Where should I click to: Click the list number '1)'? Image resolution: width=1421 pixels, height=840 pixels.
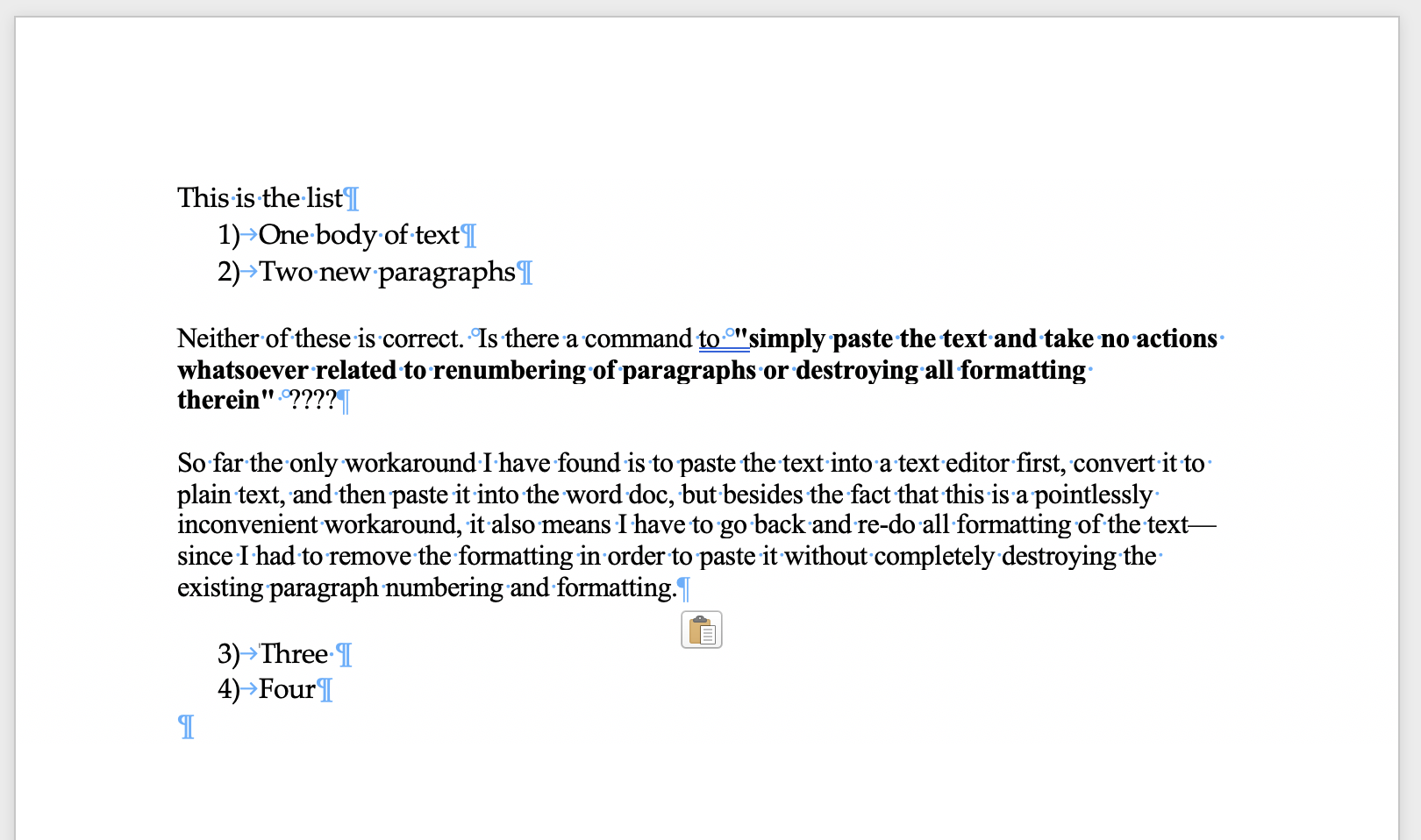coord(229,235)
